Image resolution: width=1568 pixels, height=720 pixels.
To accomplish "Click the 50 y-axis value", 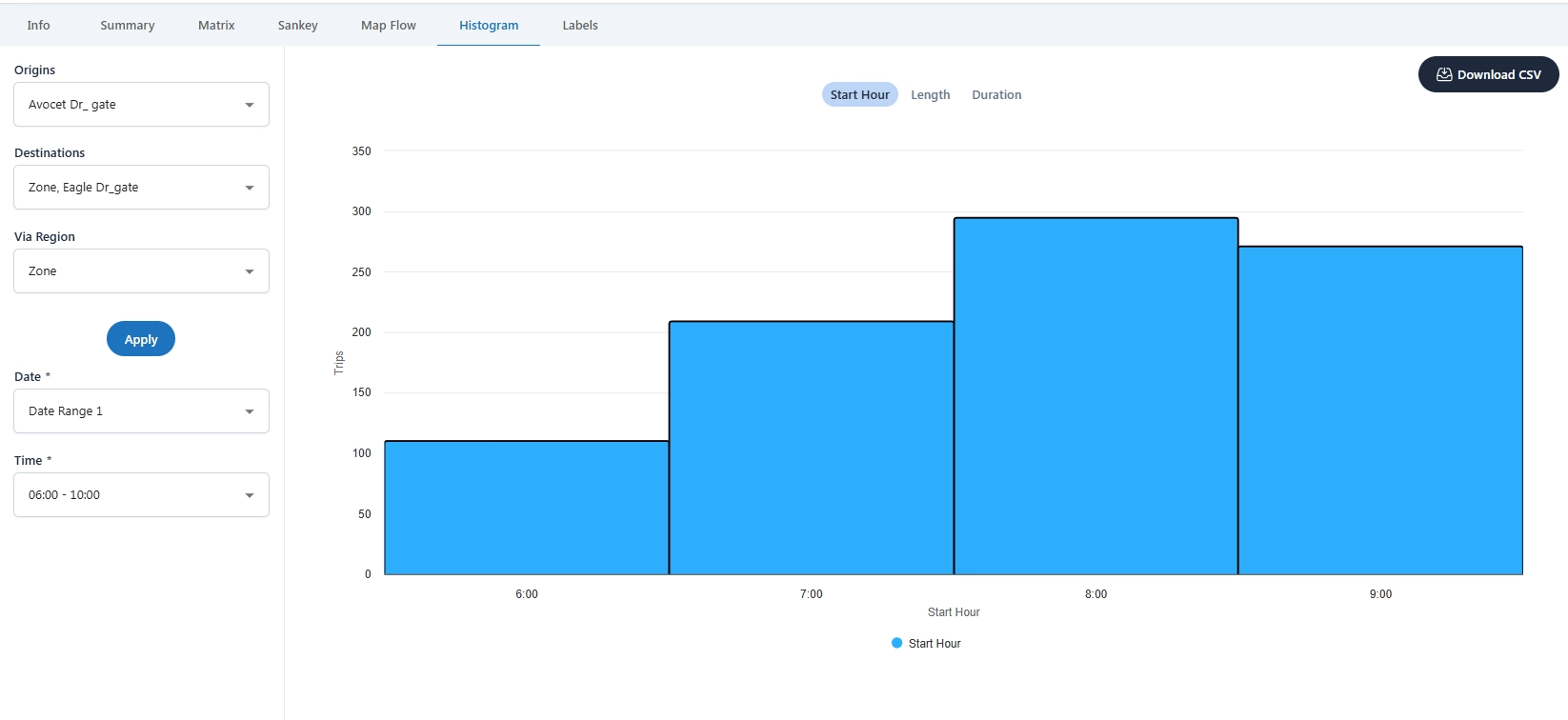I will pos(364,514).
